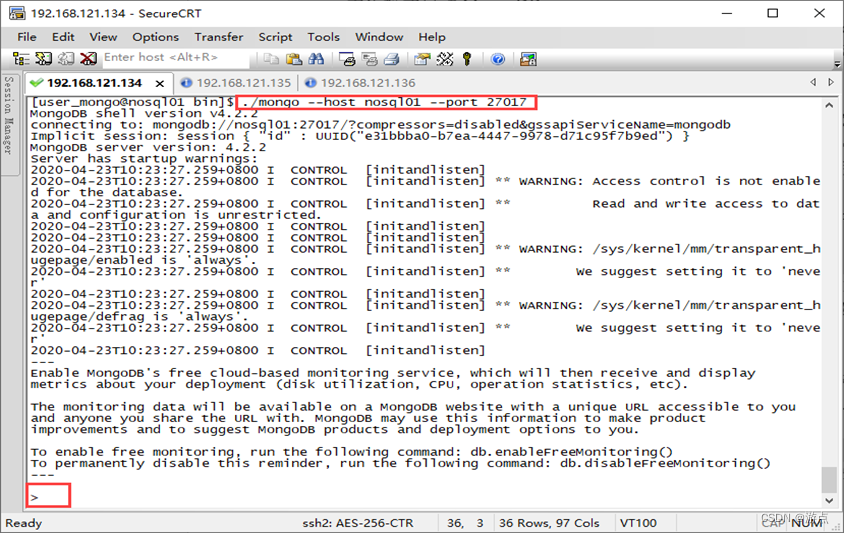Click the vertical scrollbar thumb
The width and height of the screenshot is (844, 533).
pos(829,479)
